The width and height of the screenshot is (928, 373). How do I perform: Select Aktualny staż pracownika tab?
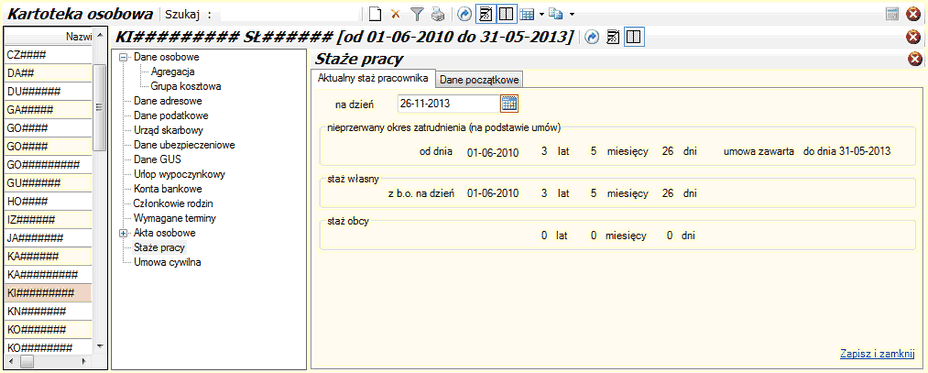[373, 78]
